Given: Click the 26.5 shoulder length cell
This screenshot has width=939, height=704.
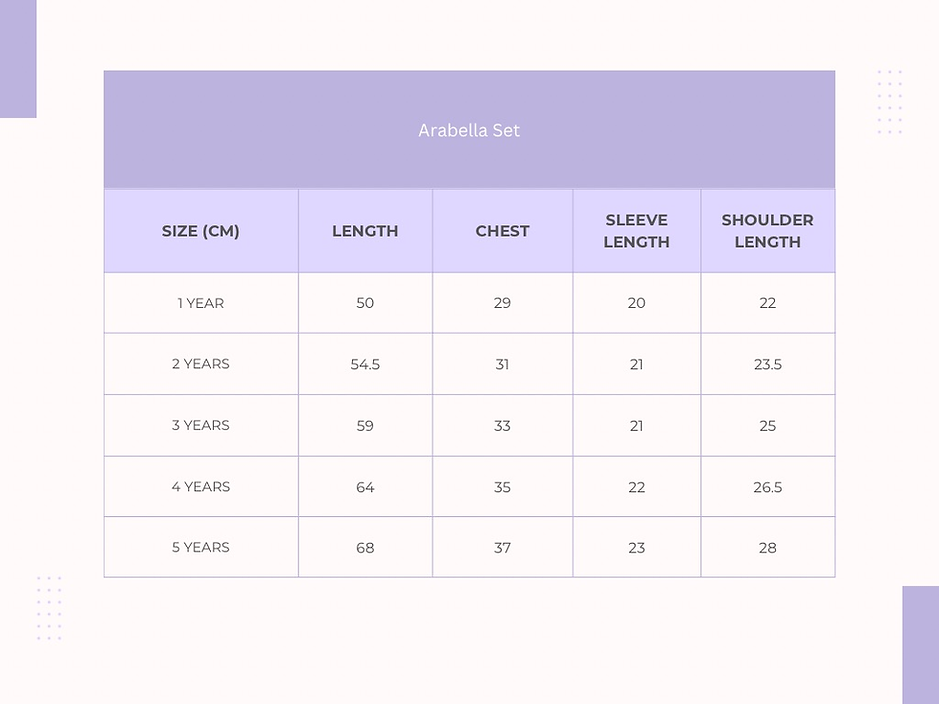Looking at the screenshot, I should click(x=768, y=487).
